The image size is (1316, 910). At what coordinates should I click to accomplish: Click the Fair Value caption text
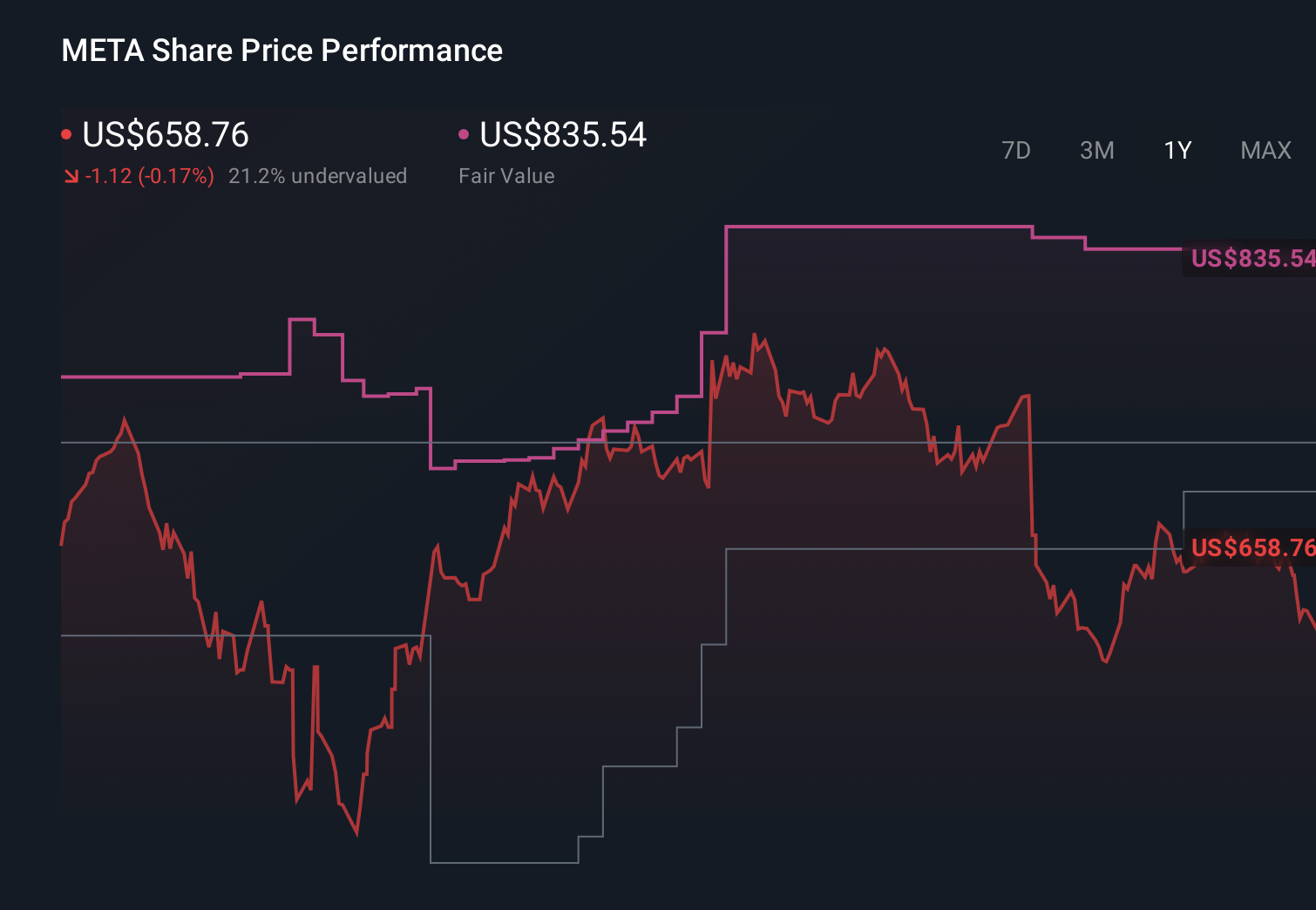[505, 175]
